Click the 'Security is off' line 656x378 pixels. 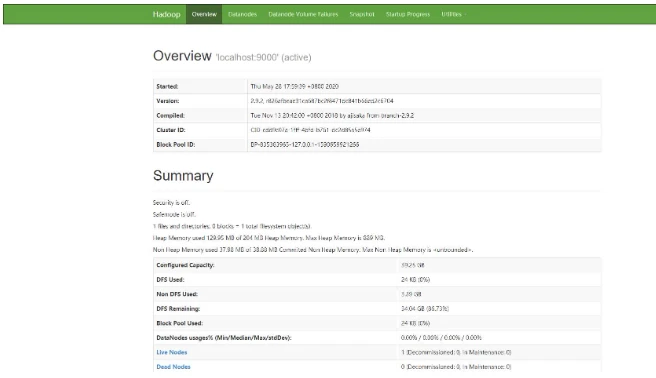(171, 202)
